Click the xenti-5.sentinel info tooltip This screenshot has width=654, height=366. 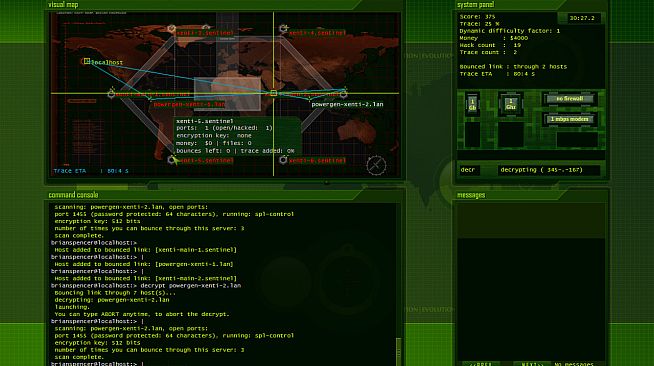(x=237, y=136)
